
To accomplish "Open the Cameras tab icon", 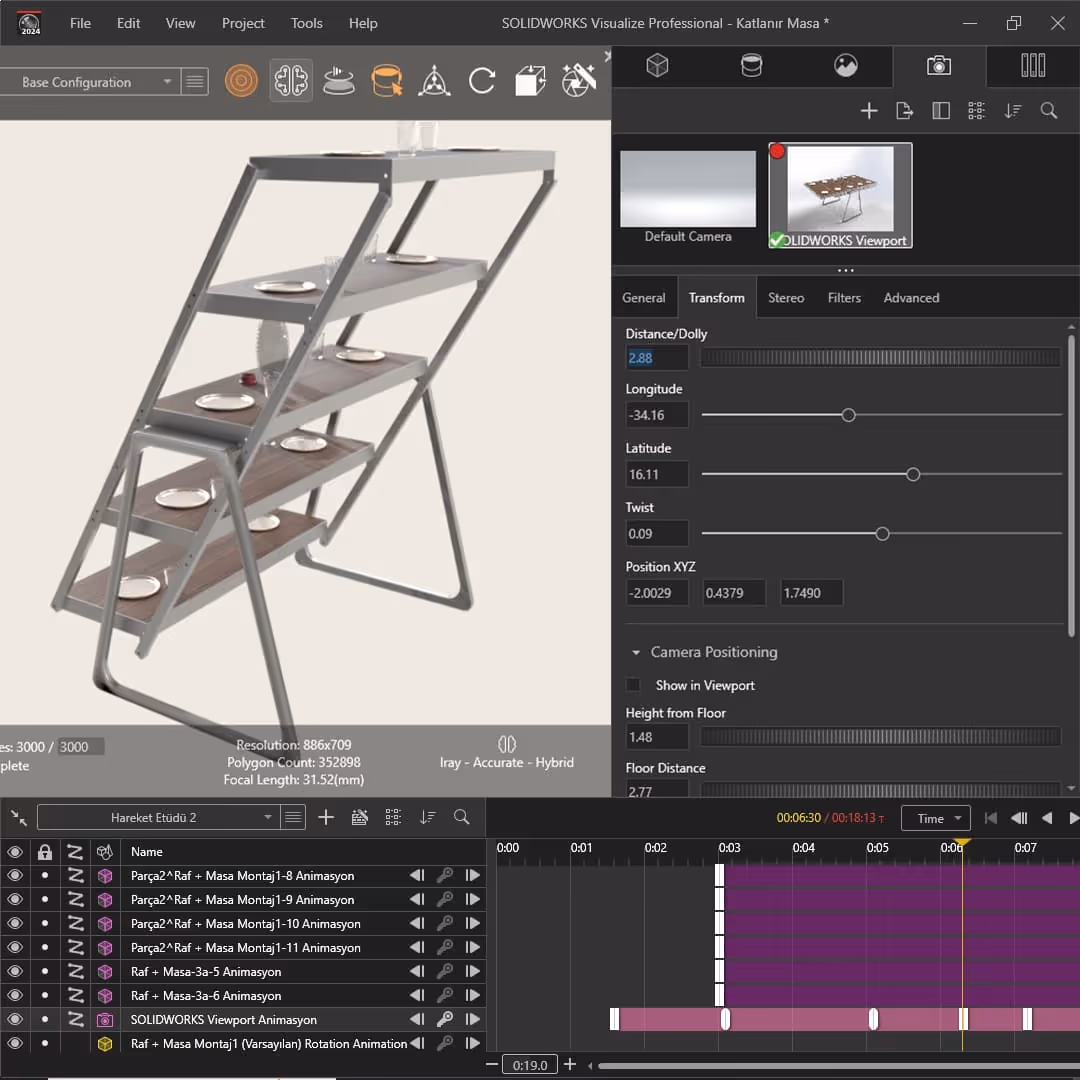I will tap(939, 66).
